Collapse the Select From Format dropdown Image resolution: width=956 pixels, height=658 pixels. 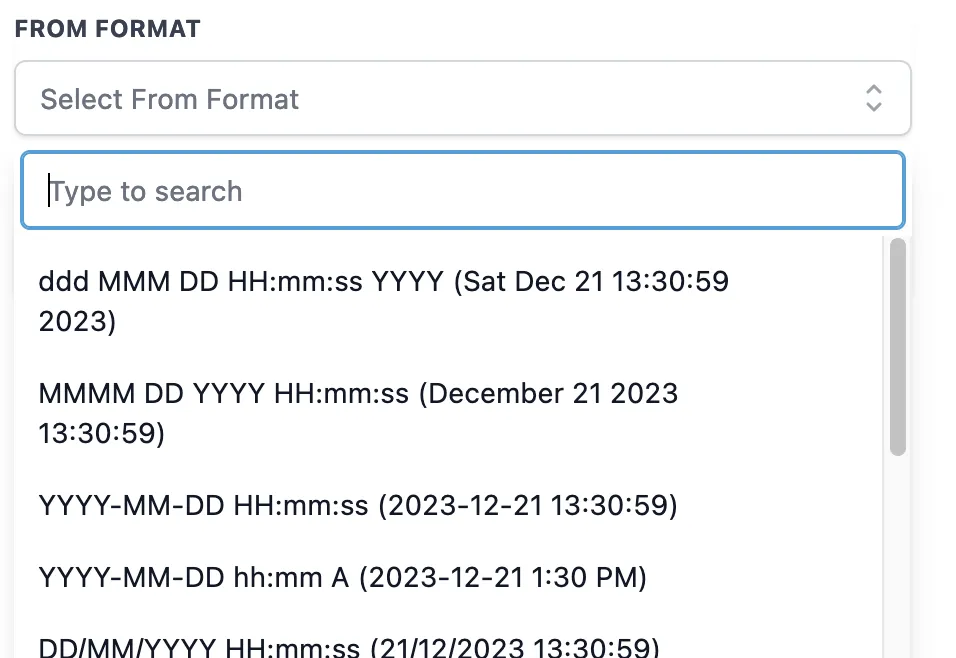coord(462,98)
